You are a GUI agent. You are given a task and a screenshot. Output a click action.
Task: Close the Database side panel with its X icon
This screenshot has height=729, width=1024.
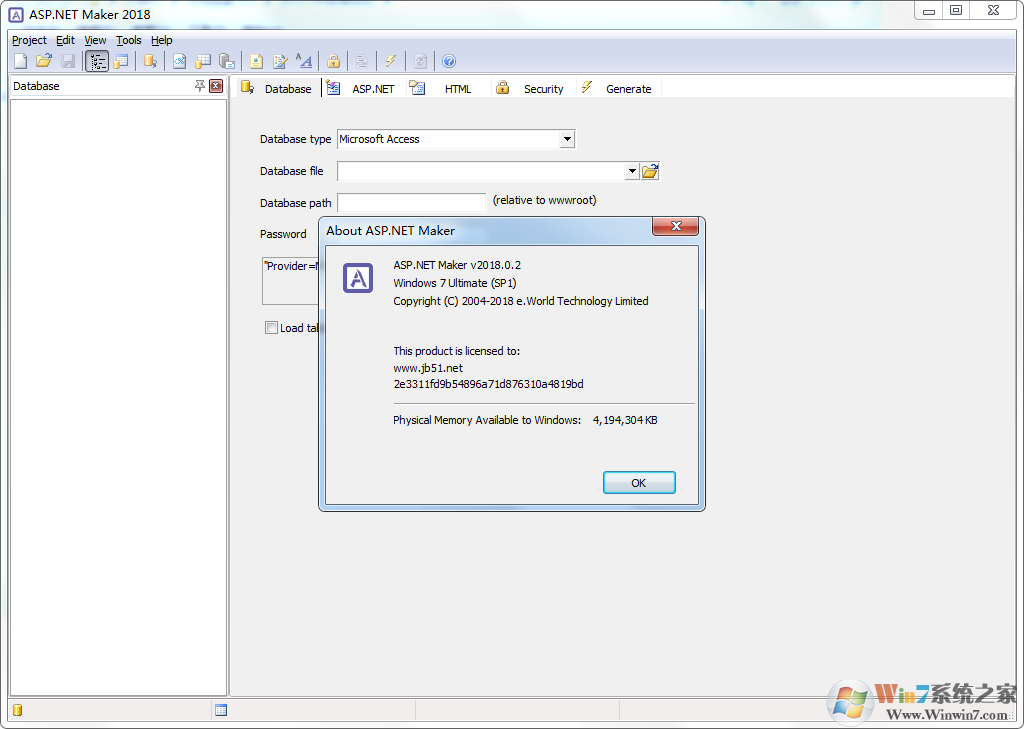[x=216, y=86]
